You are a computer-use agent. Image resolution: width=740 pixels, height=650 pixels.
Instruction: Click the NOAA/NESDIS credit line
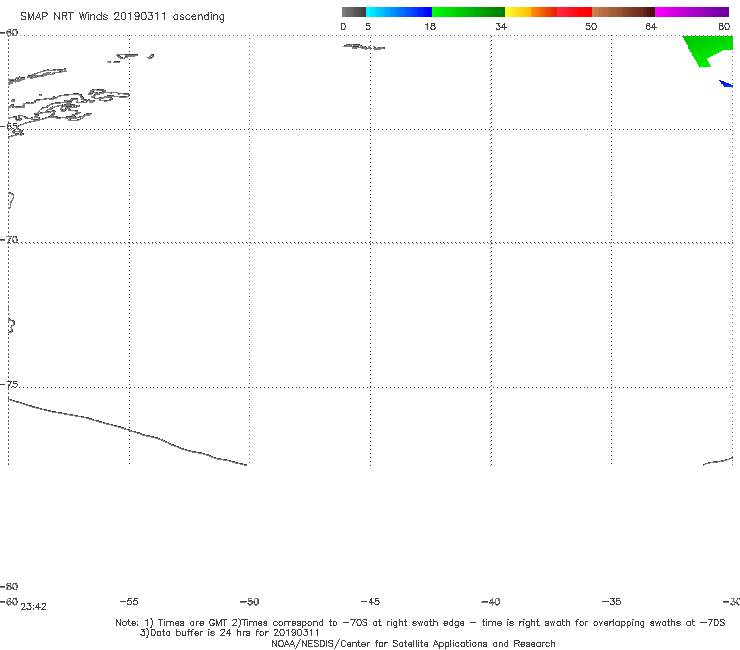(x=413, y=643)
